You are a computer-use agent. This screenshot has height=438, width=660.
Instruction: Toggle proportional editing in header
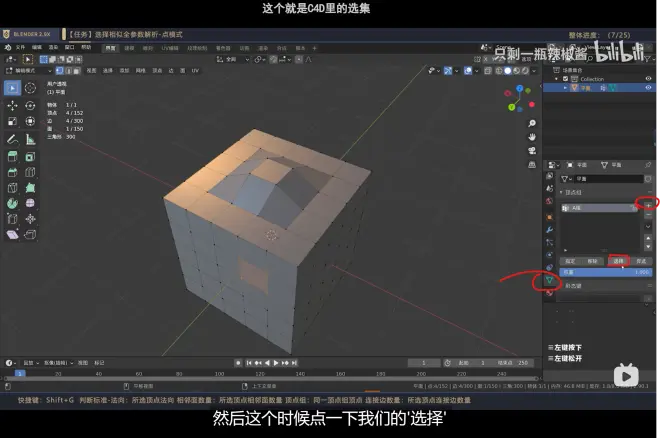(x=298, y=59)
